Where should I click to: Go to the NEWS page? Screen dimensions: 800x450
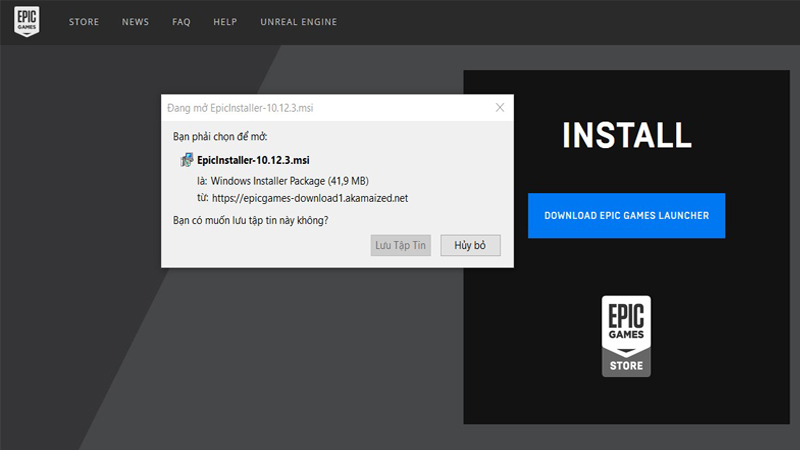tap(135, 22)
